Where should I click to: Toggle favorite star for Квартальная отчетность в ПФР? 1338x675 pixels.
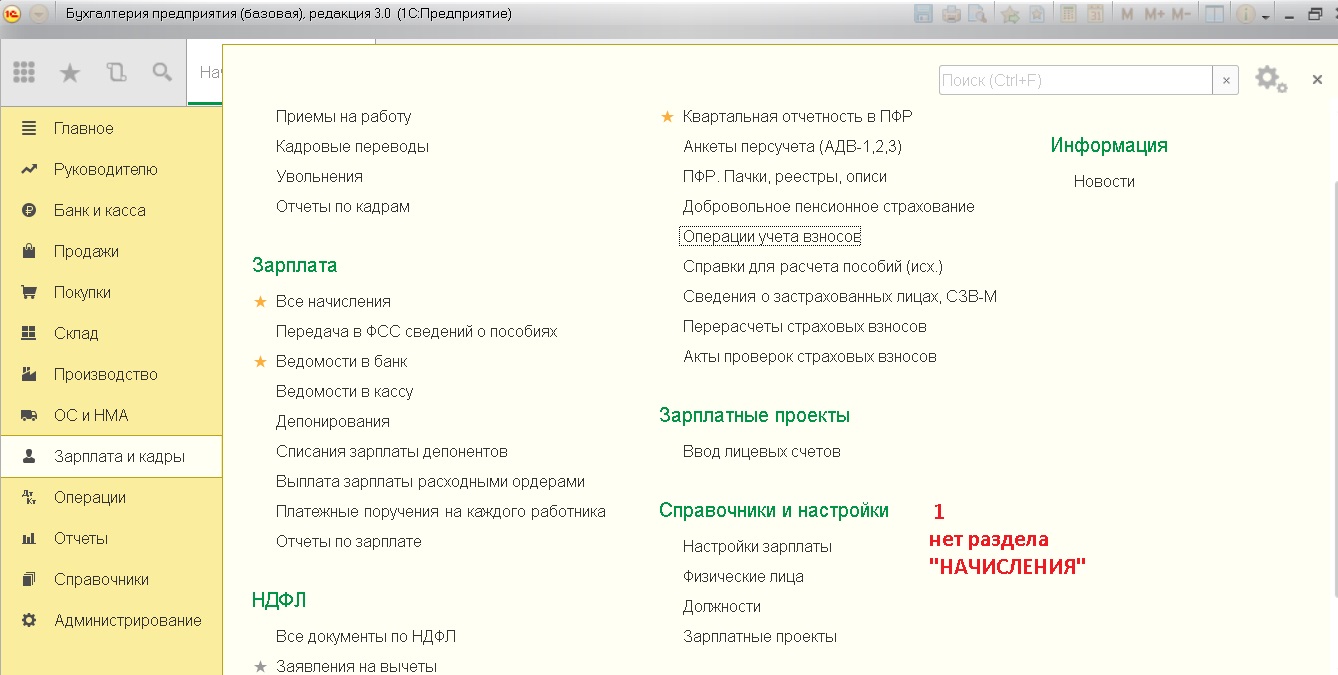[668, 116]
